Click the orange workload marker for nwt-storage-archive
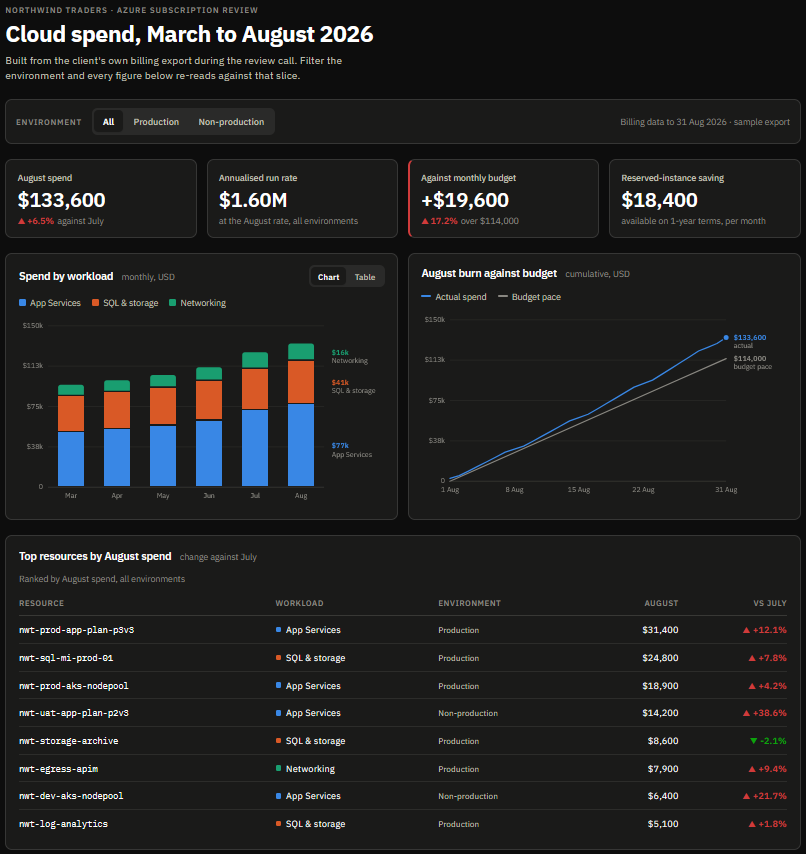 [x=278, y=741]
